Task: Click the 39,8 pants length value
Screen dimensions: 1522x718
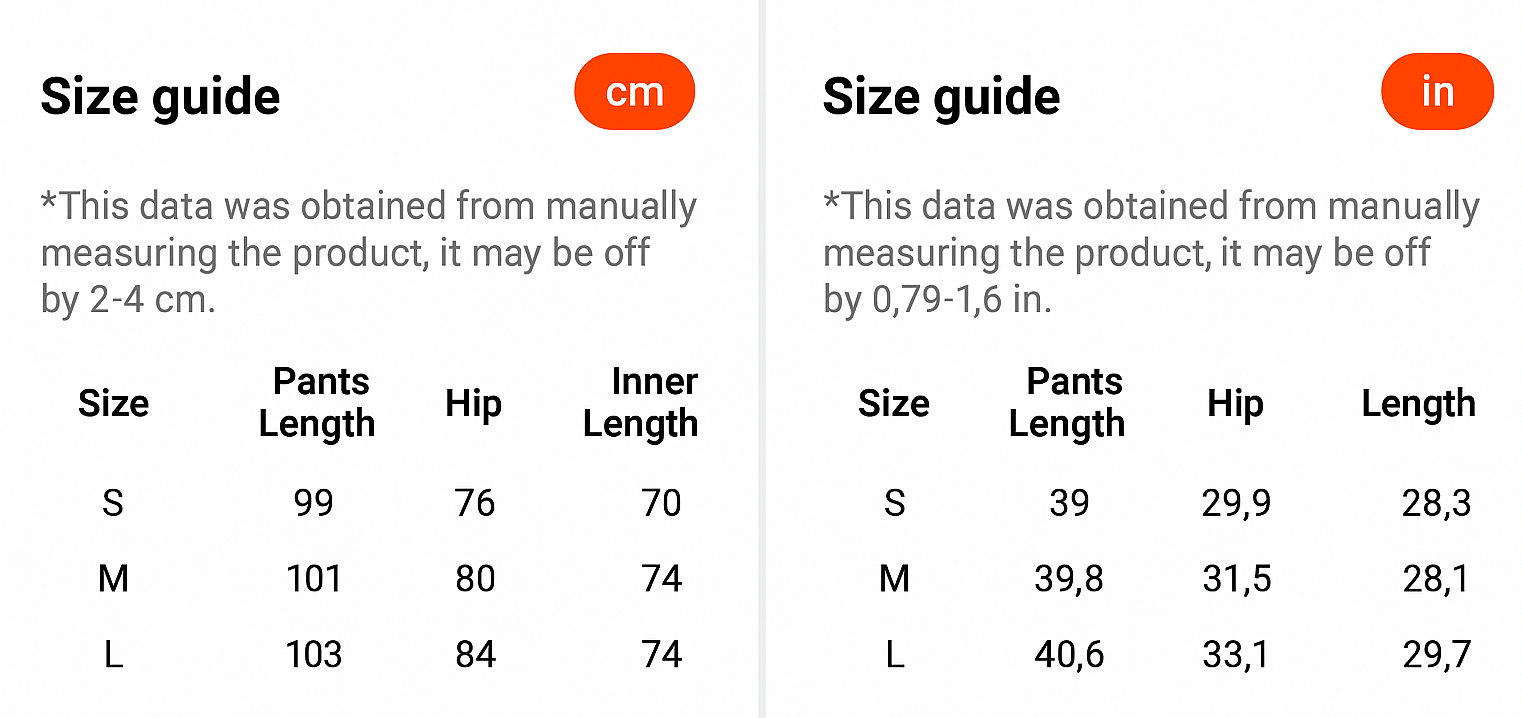Action: pos(1068,578)
